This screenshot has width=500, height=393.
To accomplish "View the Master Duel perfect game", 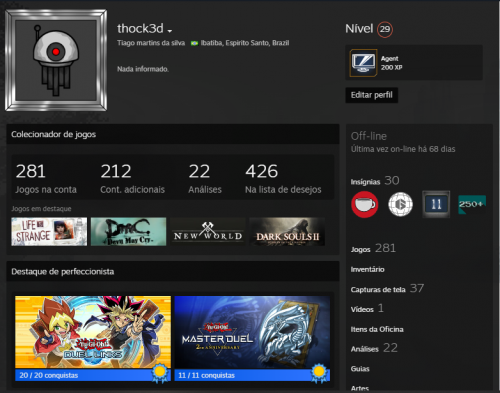I will coord(252,338).
